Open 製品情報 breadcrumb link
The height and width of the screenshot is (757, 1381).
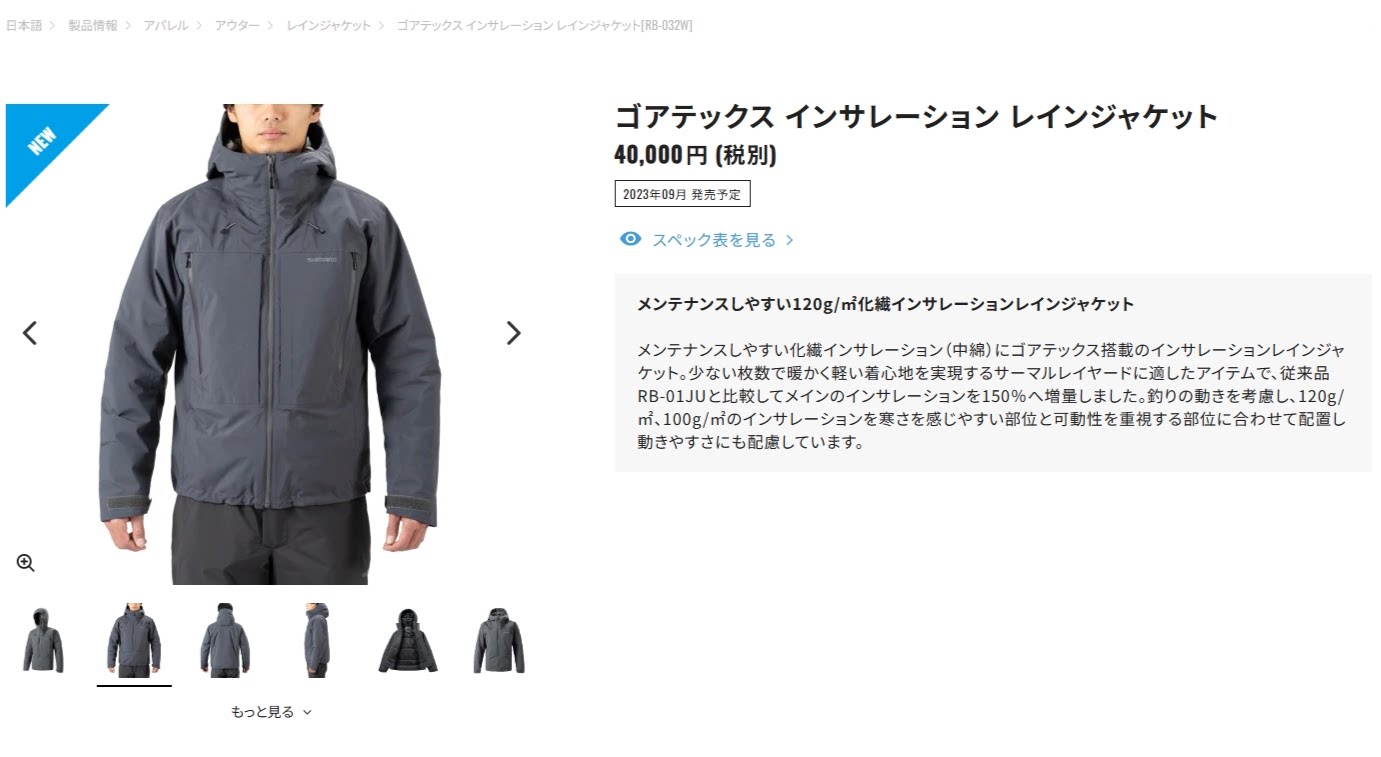coord(93,25)
